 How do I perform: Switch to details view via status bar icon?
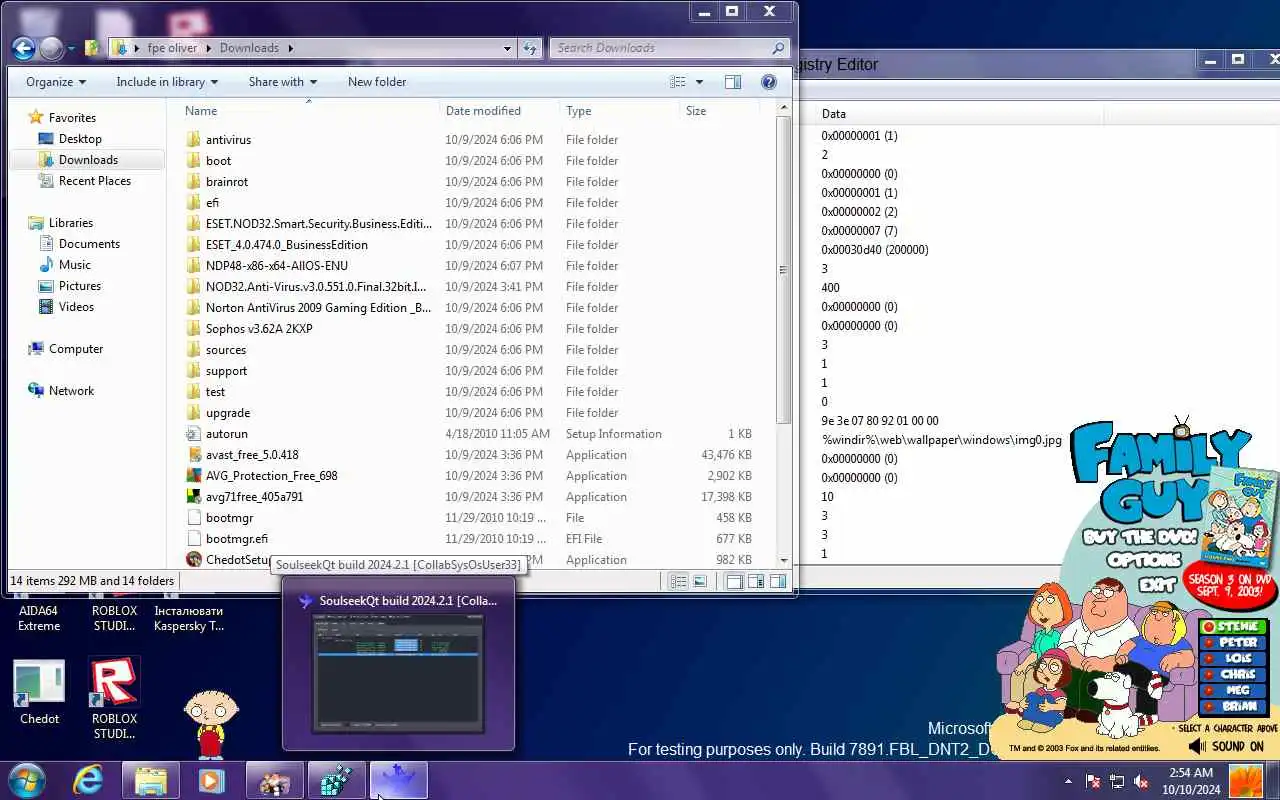click(677, 581)
